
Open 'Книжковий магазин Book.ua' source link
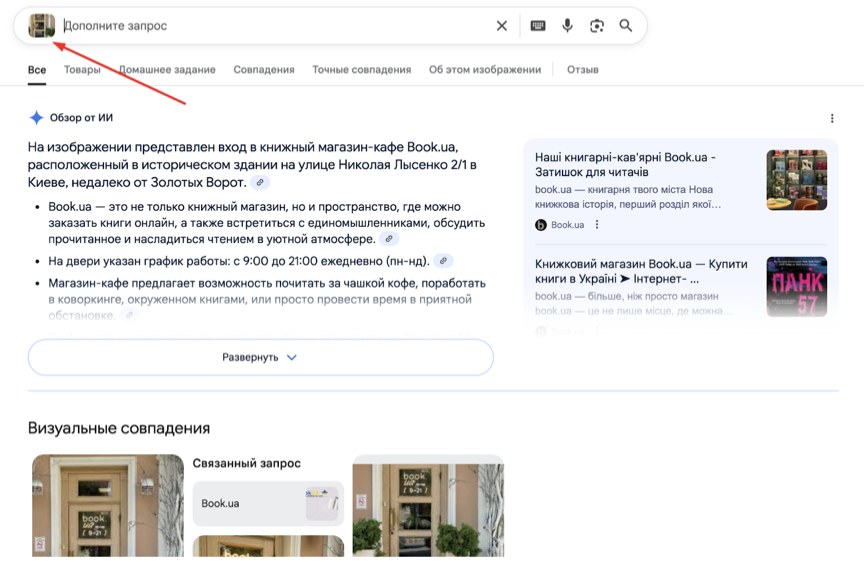click(641, 271)
